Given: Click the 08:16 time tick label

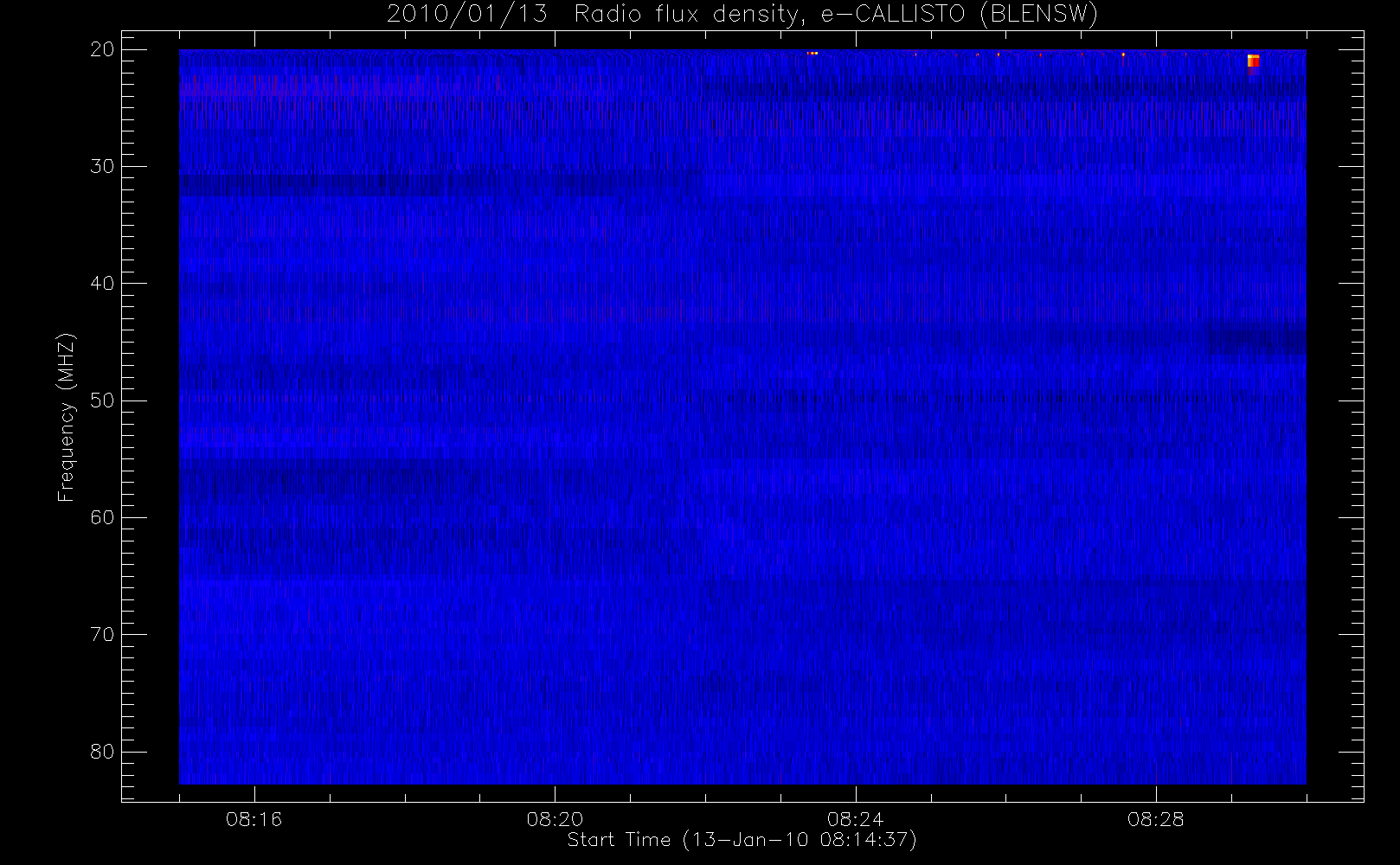Looking at the screenshot, I should coord(254,819).
